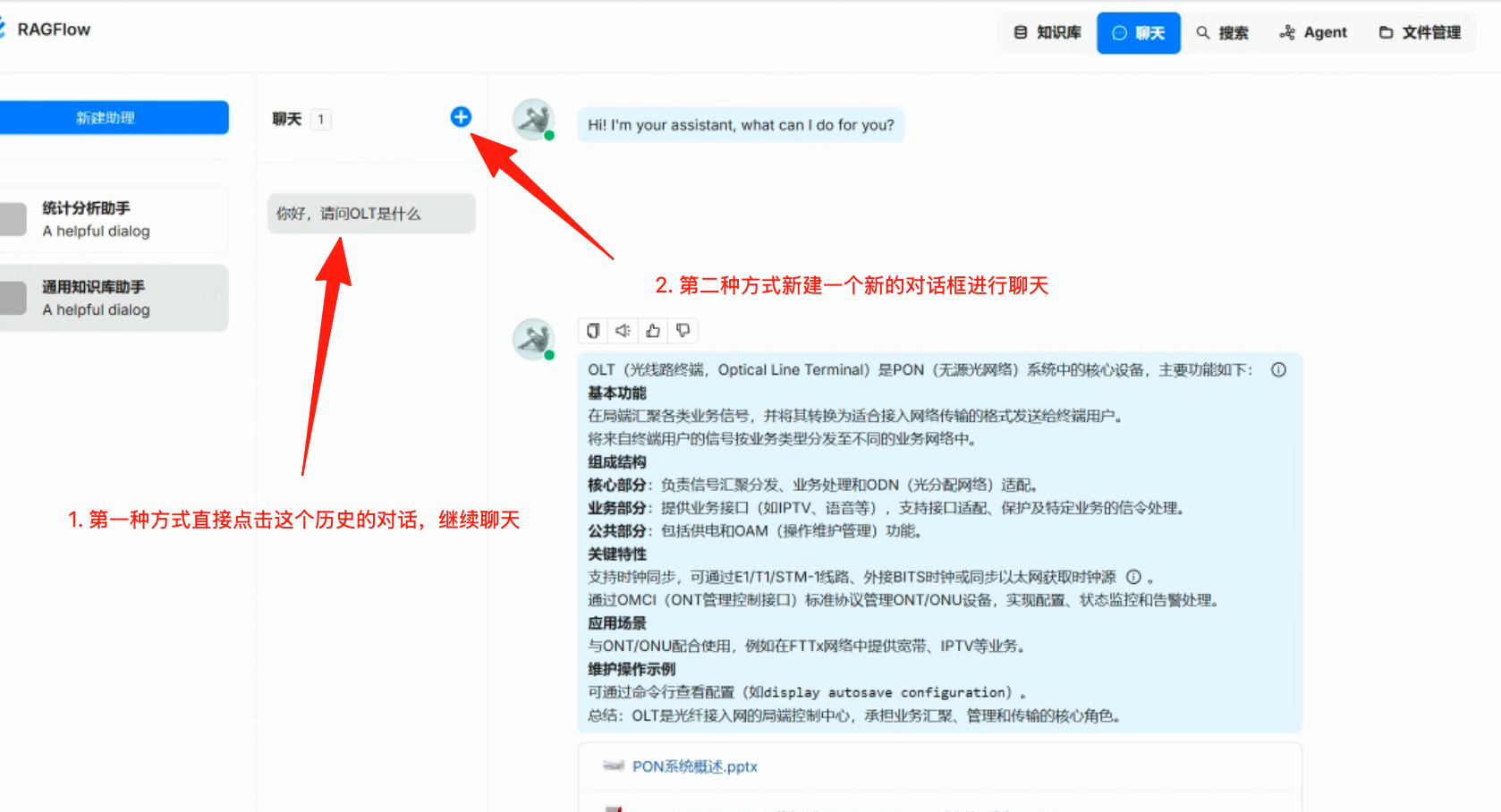
Task: Switch to the 聊天 tab
Action: pos(1139,33)
